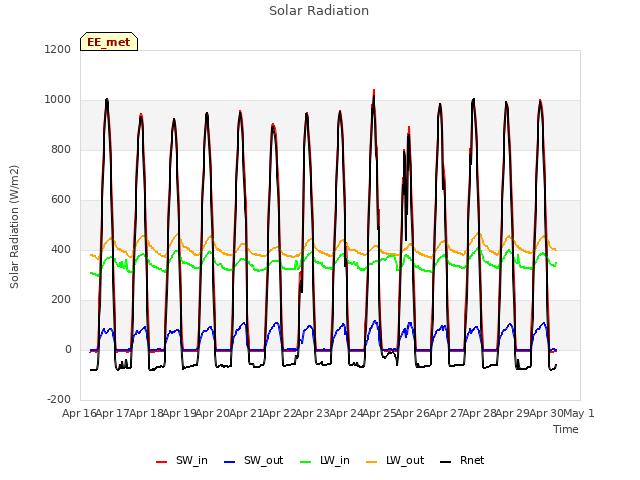640x480 pixels.
Task: Click the blue SW_out legend marker
Action: coord(230,462)
